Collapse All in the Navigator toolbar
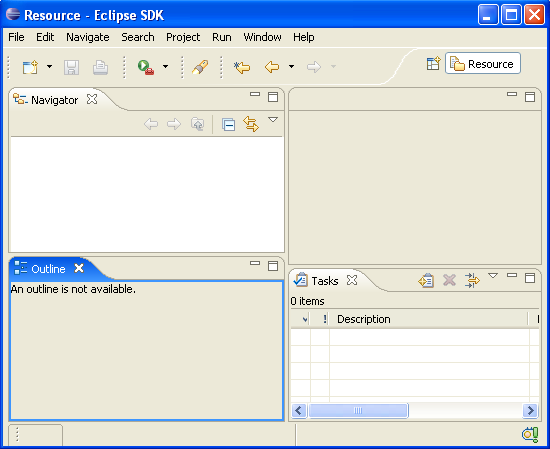Viewport: 550px width, 449px height. (x=228, y=124)
